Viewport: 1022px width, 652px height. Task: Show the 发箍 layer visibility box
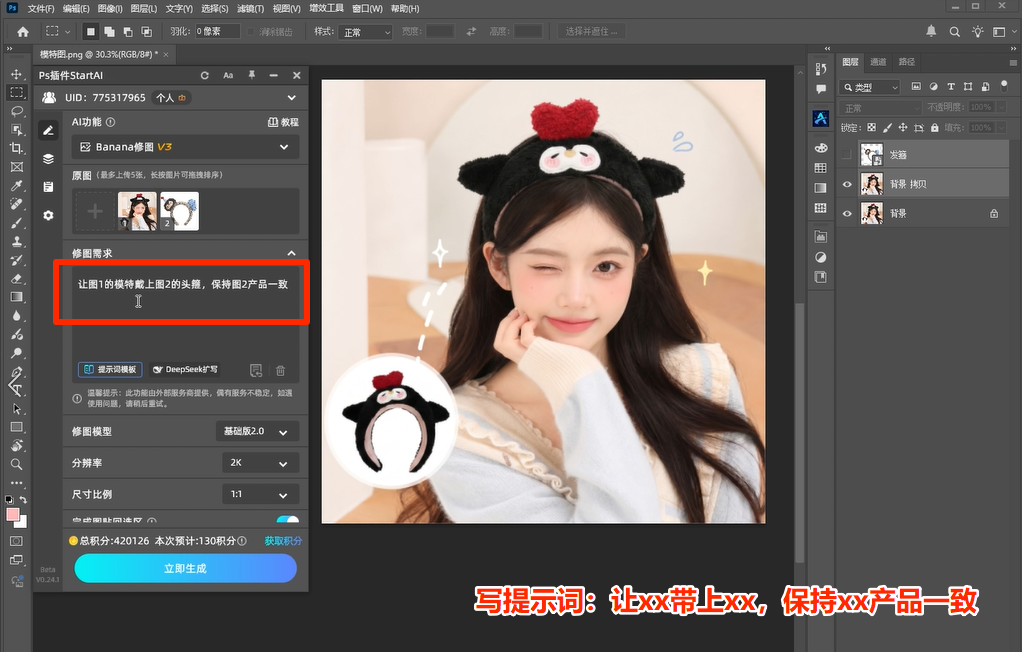coord(847,155)
